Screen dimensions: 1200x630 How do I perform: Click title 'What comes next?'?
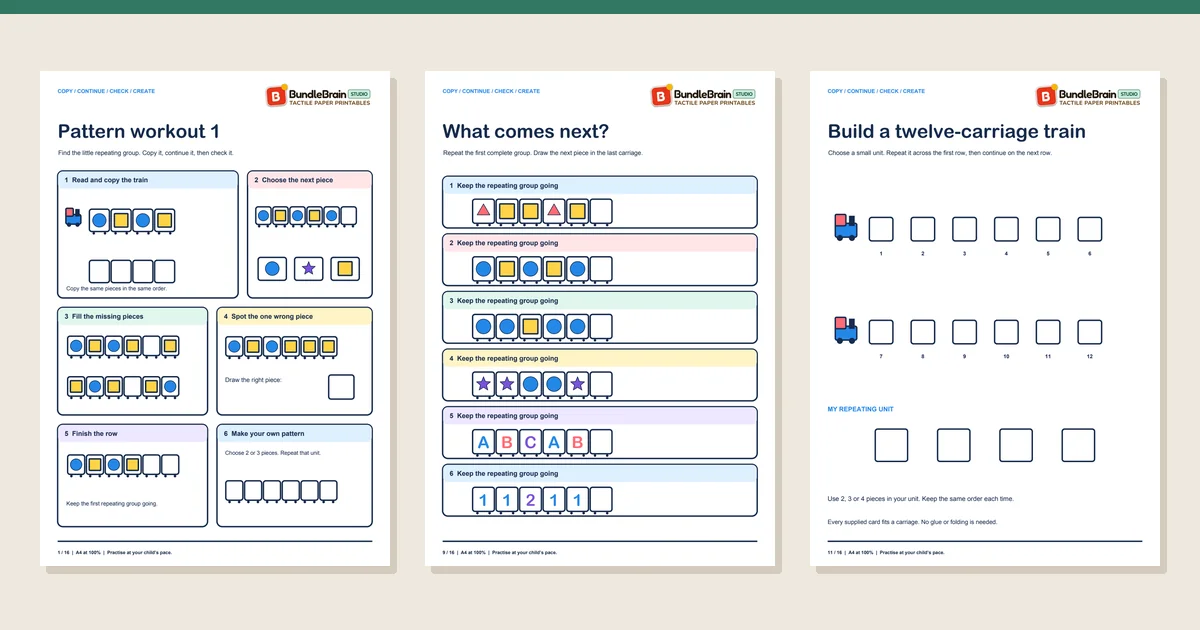pyautogui.click(x=526, y=131)
